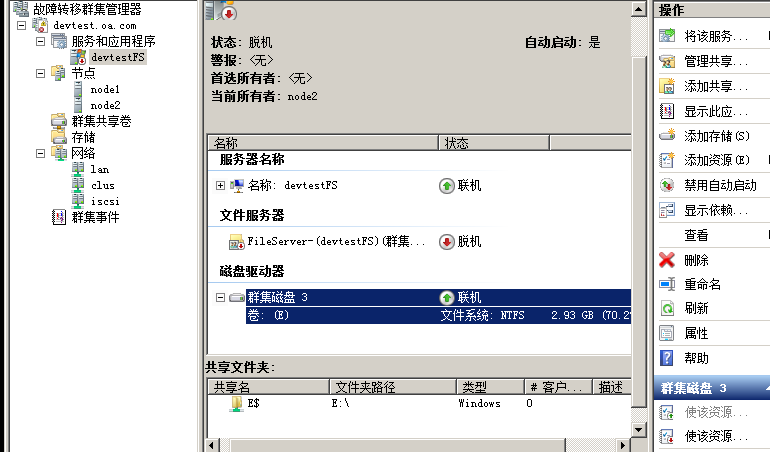Click the node2 server icon
Viewport: 770px width, 452px height.
tap(78, 105)
